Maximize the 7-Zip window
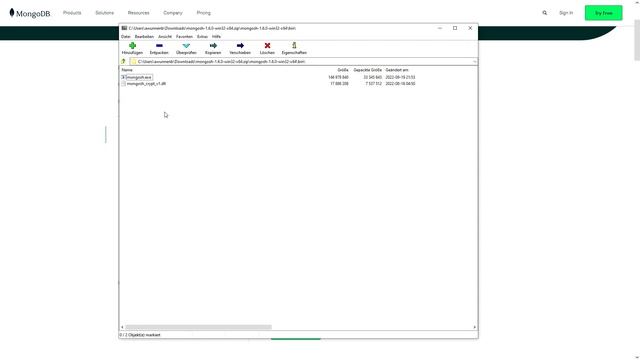Screen dimensions: 640x360 point(455,28)
